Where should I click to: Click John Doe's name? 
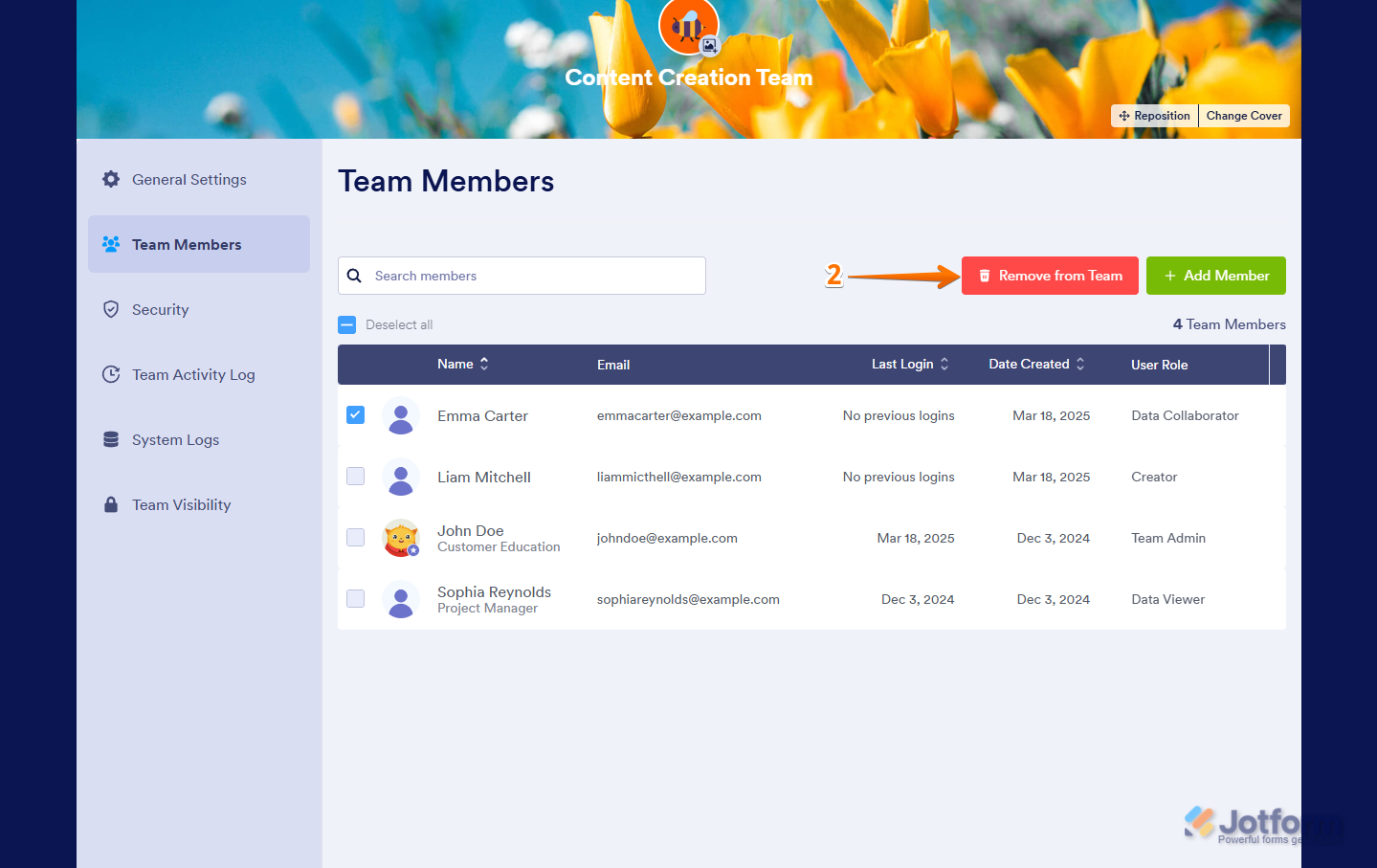point(470,530)
